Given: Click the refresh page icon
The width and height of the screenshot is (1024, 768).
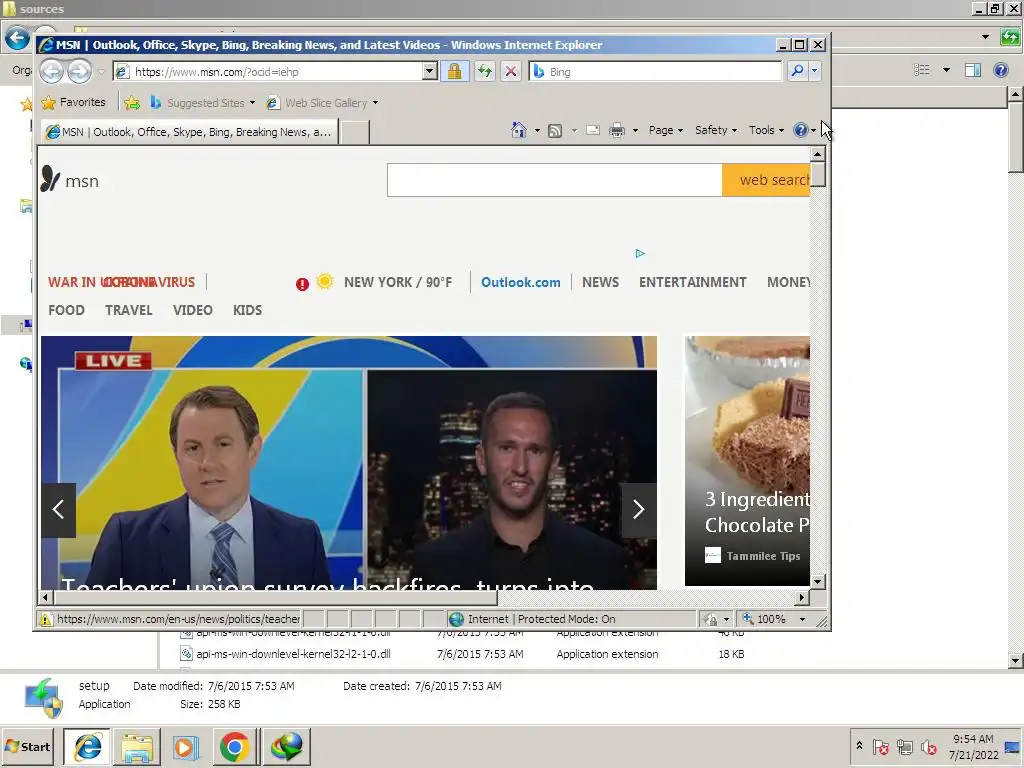Looking at the screenshot, I should 484,71.
